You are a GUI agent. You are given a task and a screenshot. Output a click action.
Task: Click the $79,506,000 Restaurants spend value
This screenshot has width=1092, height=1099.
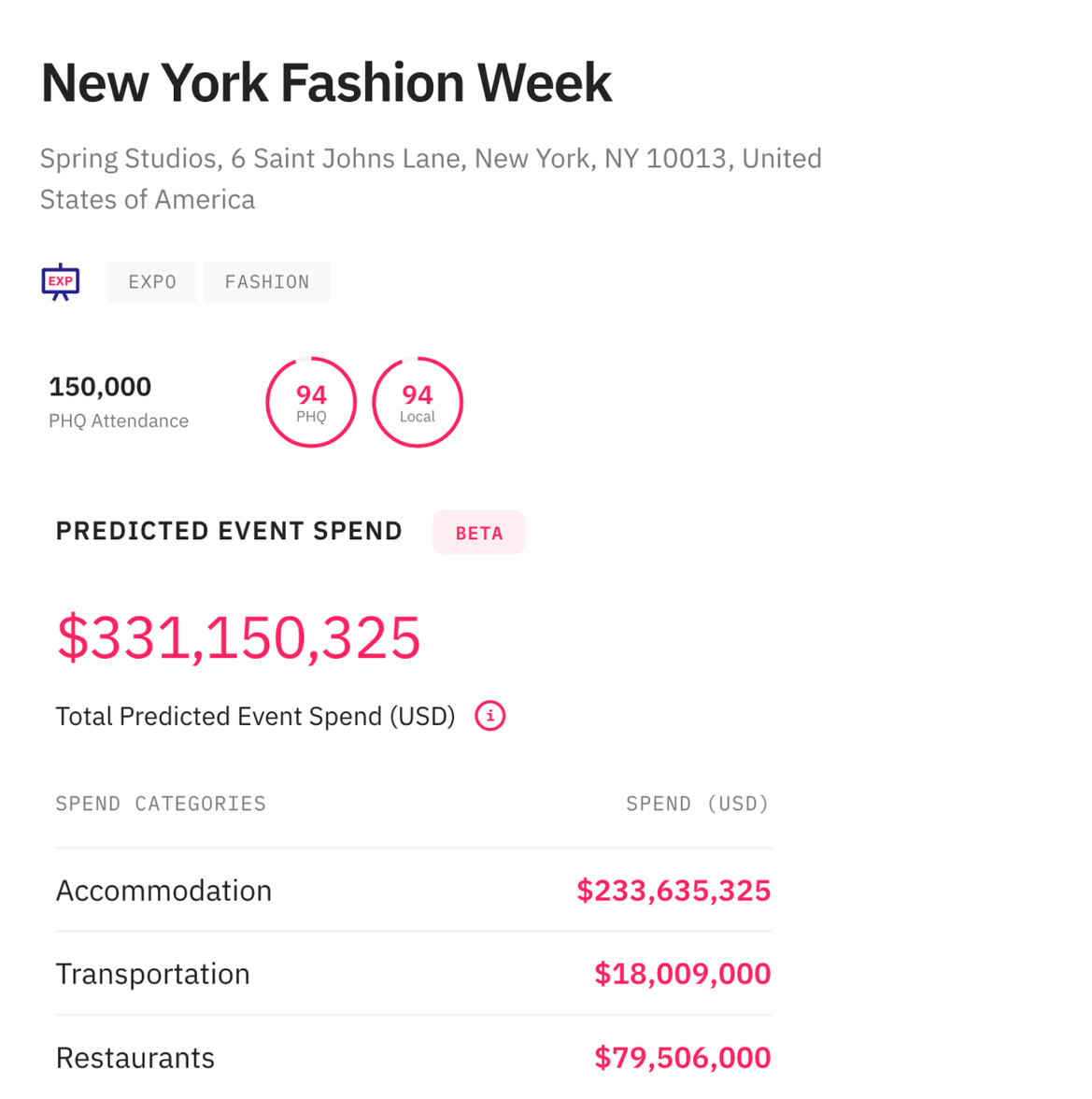[682, 1057]
